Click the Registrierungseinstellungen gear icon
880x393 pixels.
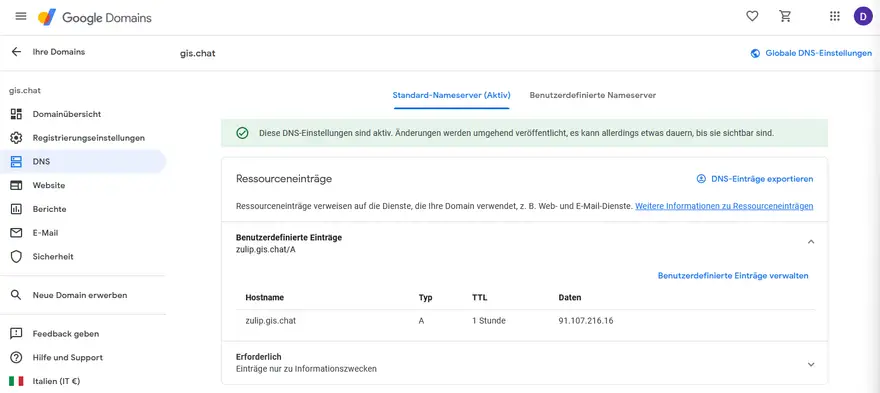16,138
